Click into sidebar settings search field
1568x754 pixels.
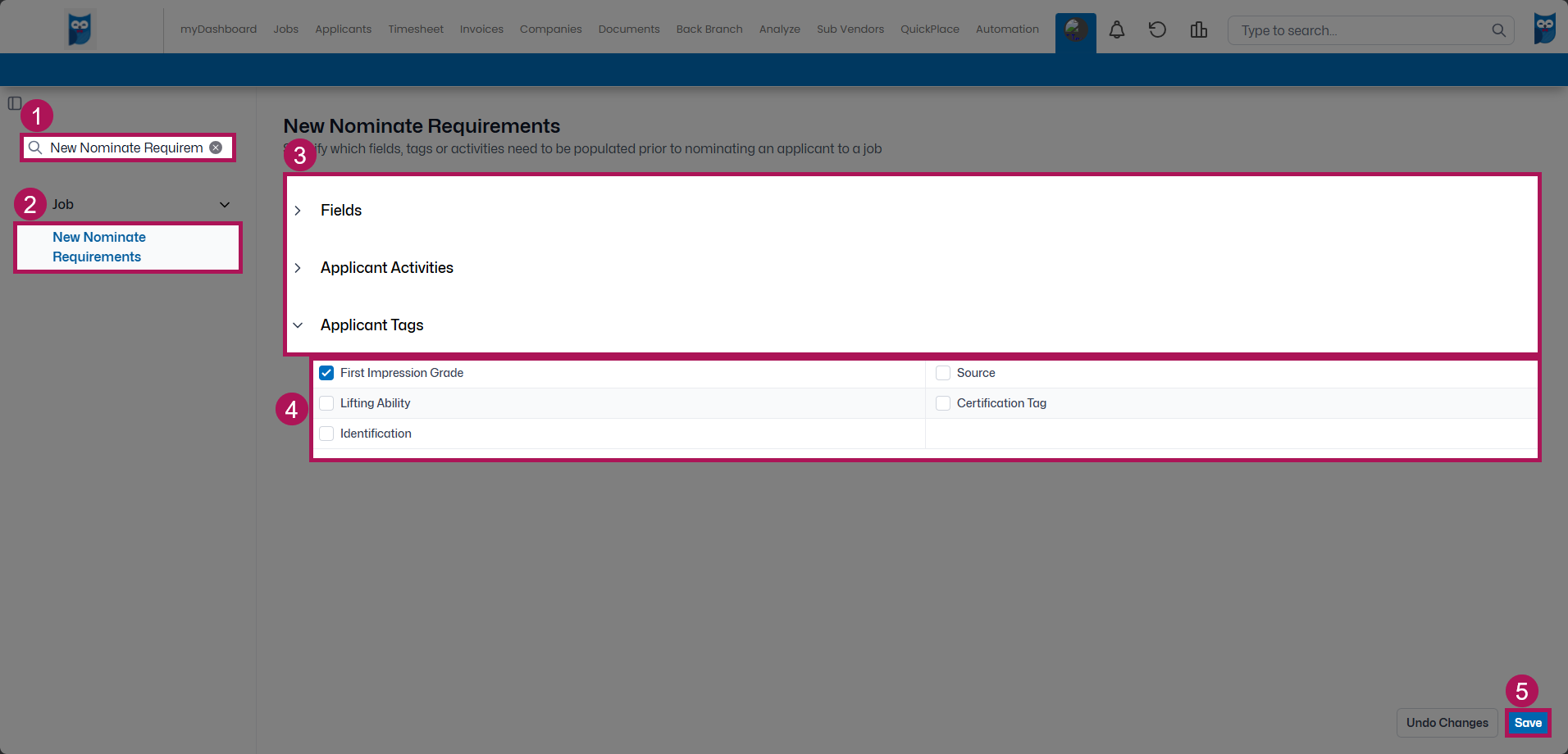[x=126, y=148]
